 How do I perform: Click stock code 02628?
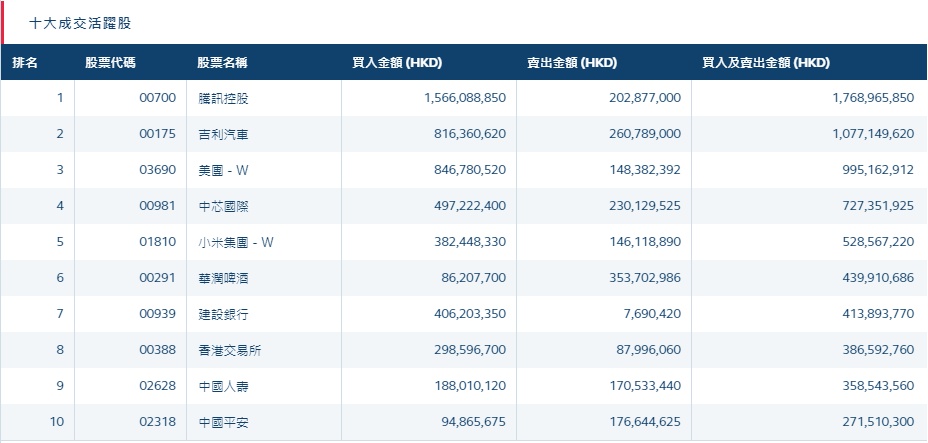tap(158, 386)
